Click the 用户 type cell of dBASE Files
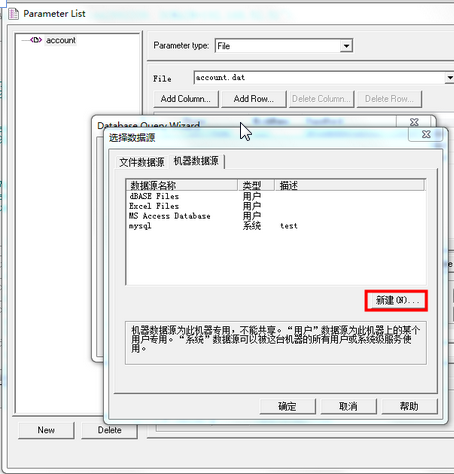The height and width of the screenshot is (474, 454). (x=252, y=196)
